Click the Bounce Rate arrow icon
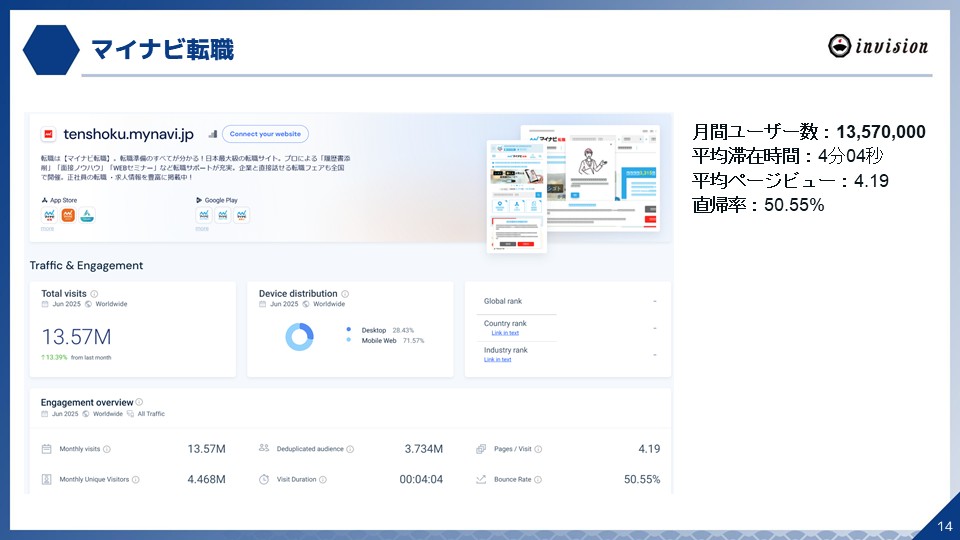 click(481, 479)
